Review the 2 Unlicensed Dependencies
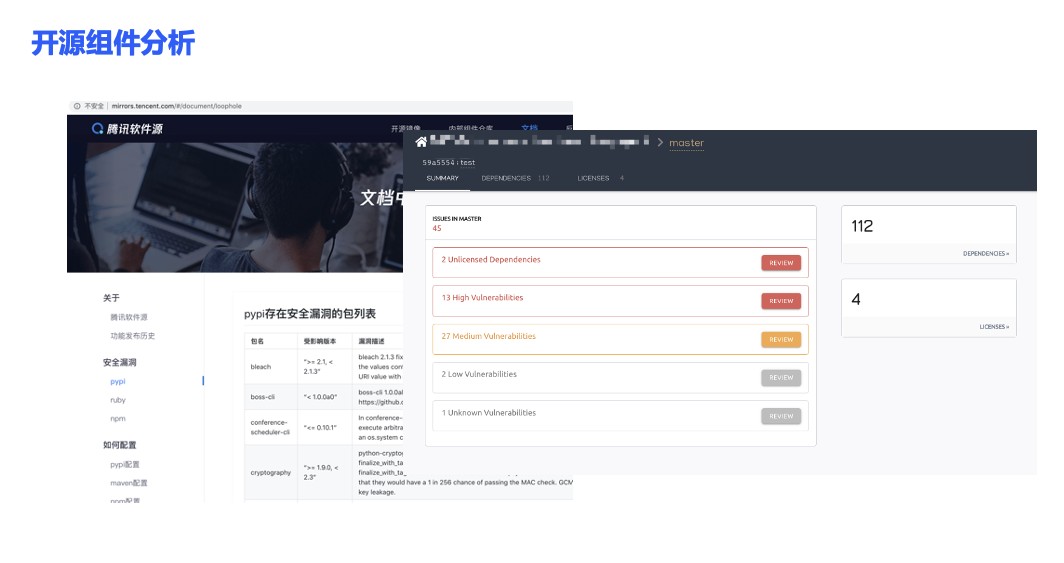 coord(781,263)
